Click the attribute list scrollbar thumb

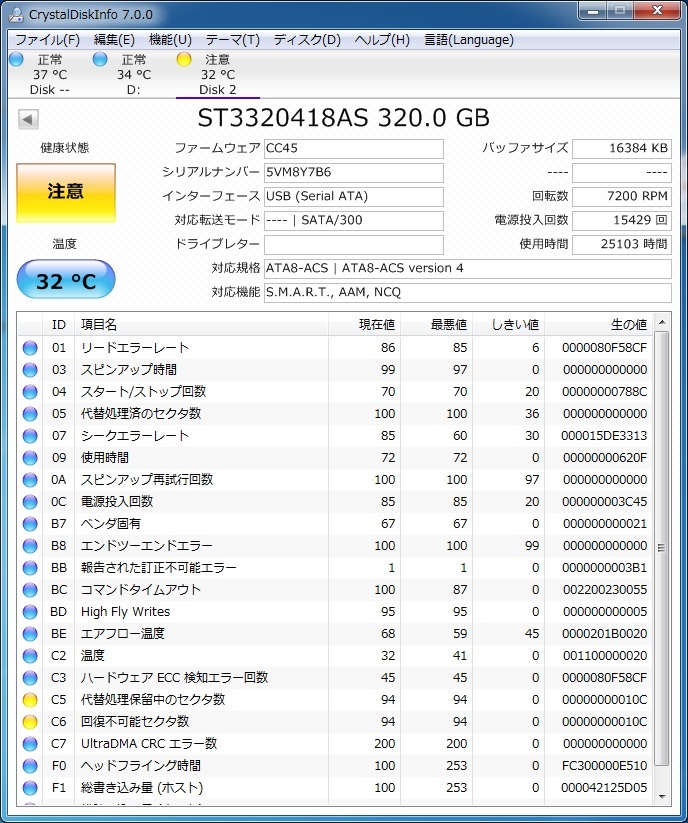(x=662, y=548)
